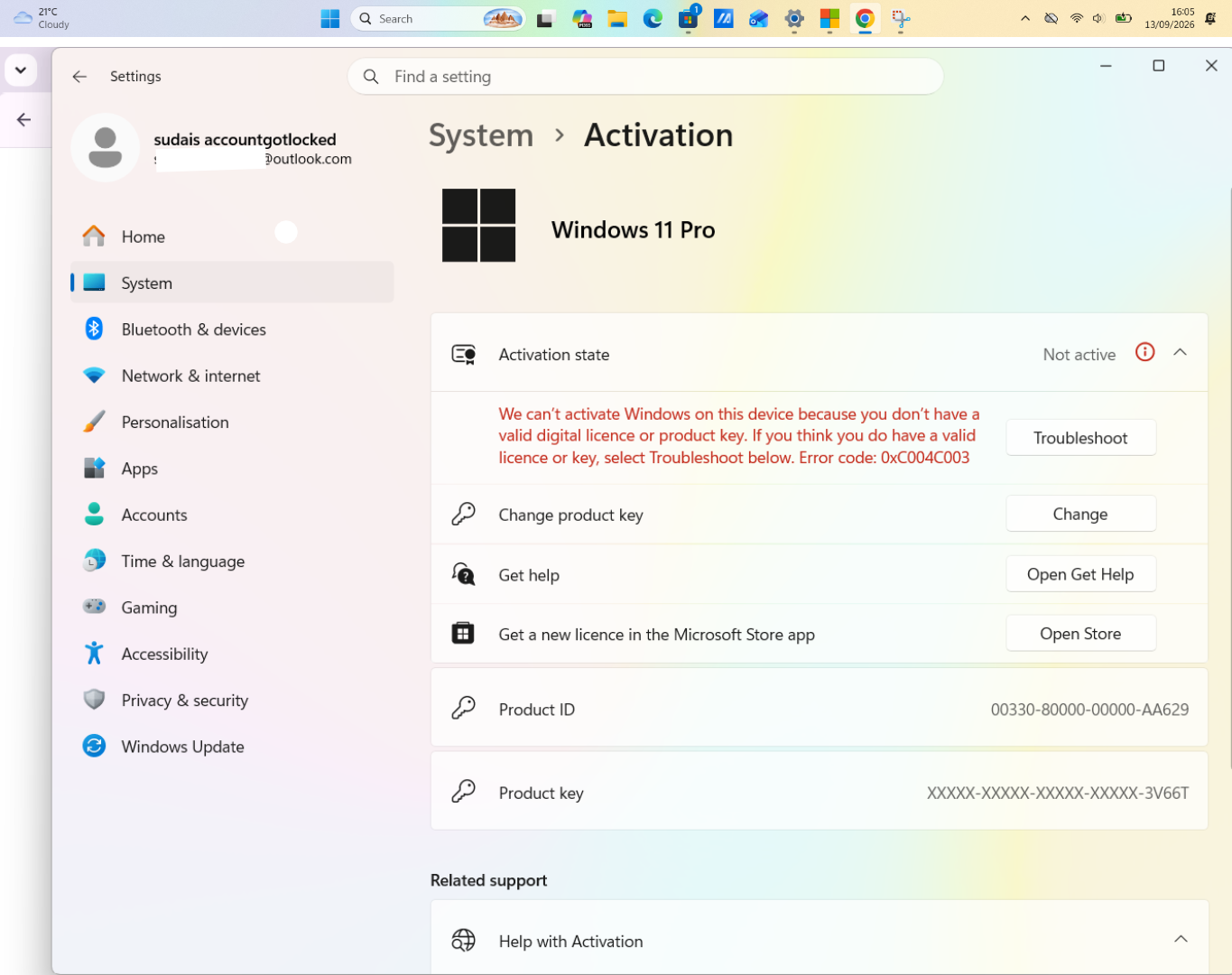
Task: Click the taskbar Search box
Action: tap(438, 19)
